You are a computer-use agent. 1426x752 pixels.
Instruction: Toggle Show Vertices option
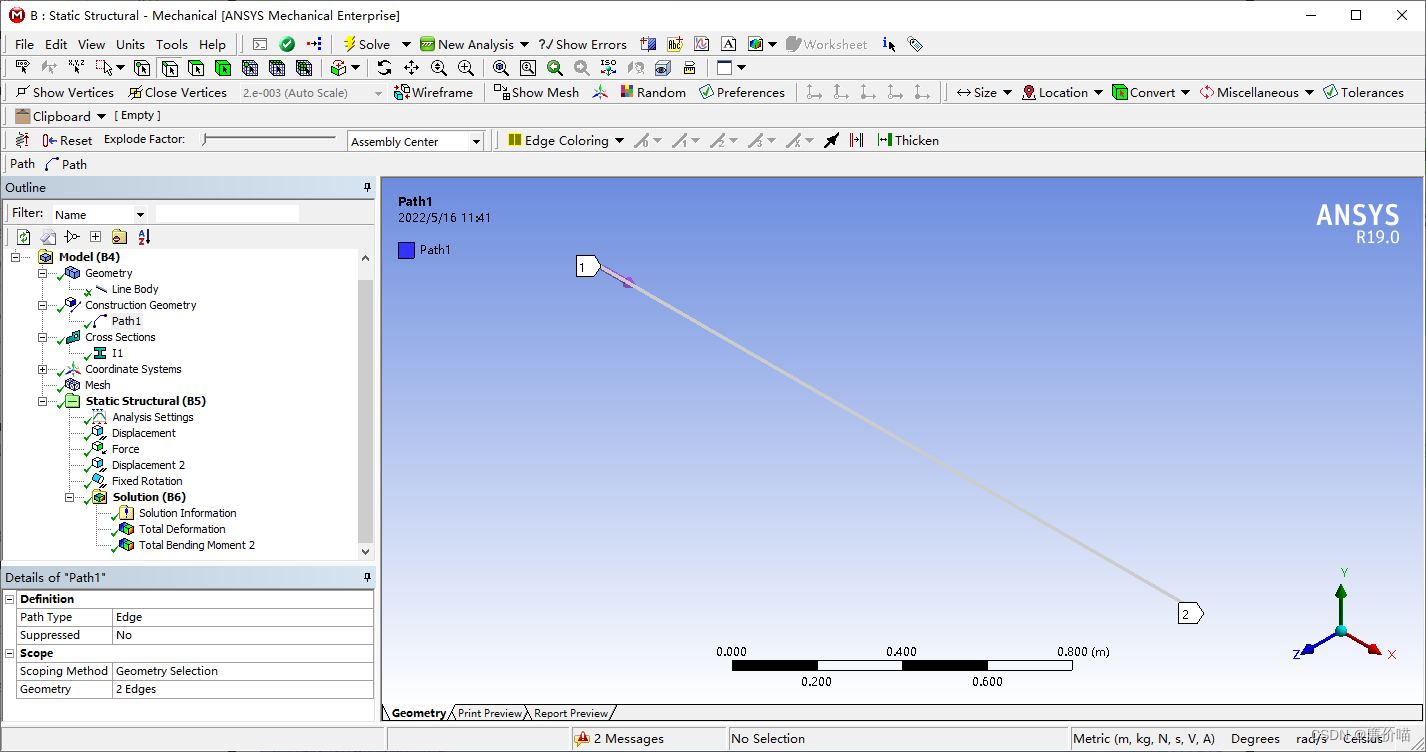point(65,92)
